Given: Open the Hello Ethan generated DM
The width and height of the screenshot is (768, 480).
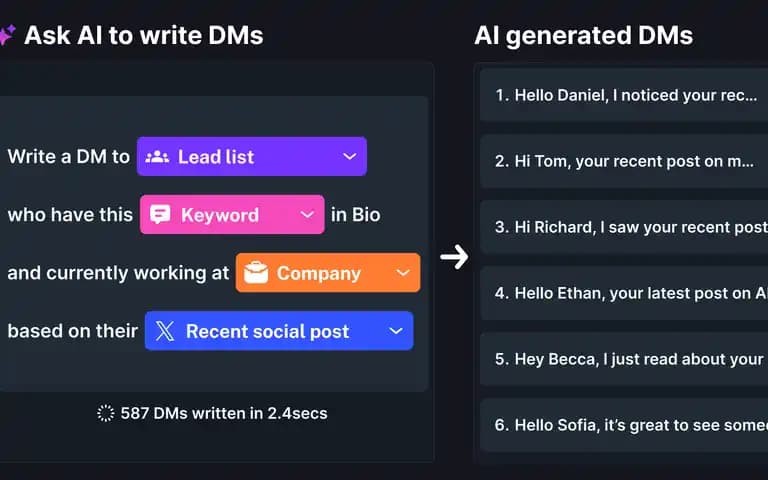Looking at the screenshot, I should coord(624,293).
